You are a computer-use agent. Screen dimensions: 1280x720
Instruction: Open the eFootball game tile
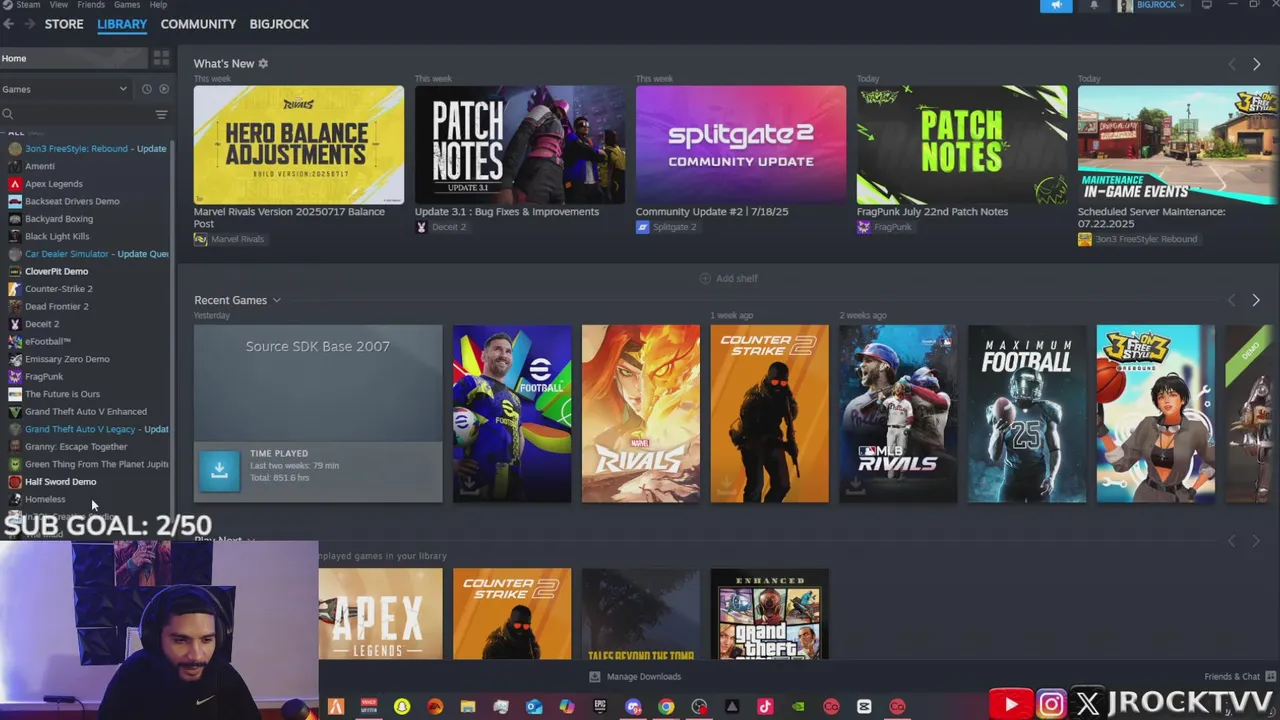pos(512,413)
